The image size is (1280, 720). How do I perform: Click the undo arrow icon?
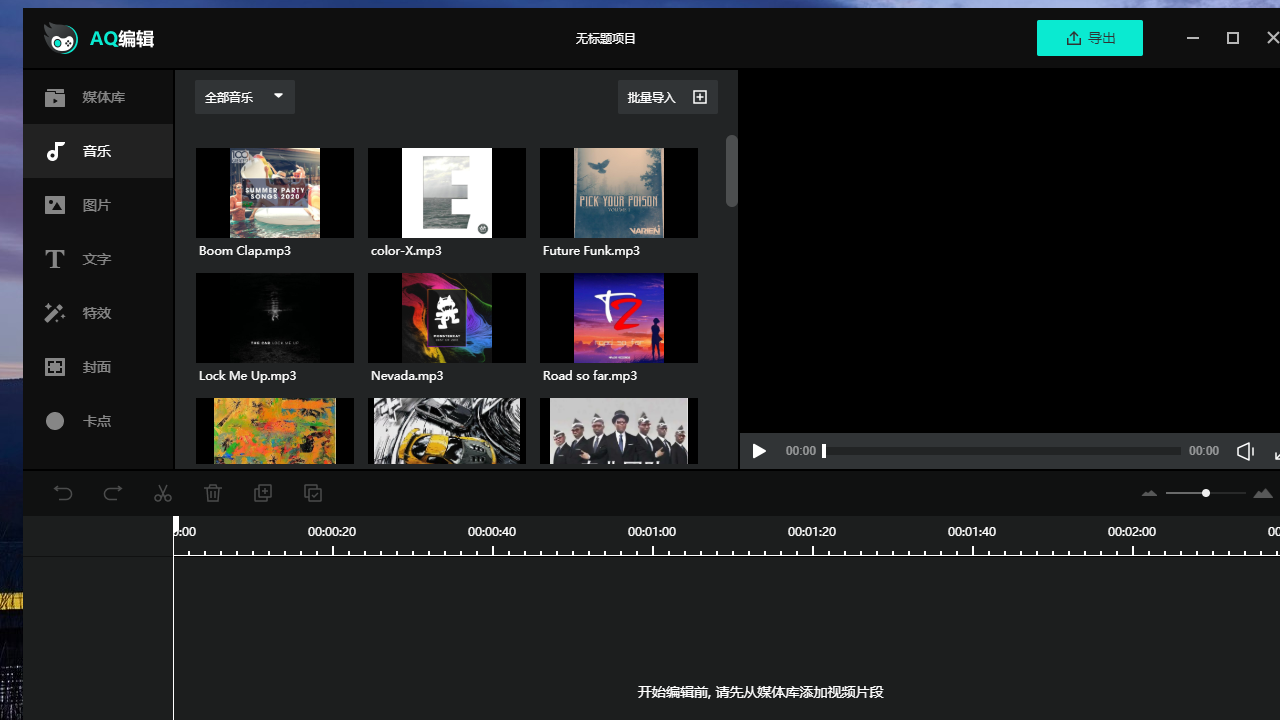point(63,493)
